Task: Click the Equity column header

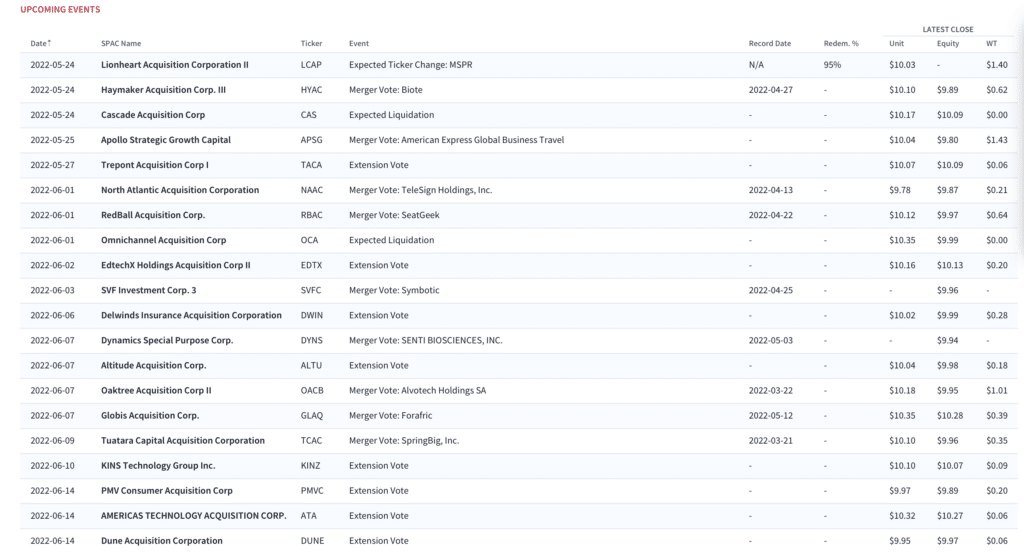Action: (948, 43)
